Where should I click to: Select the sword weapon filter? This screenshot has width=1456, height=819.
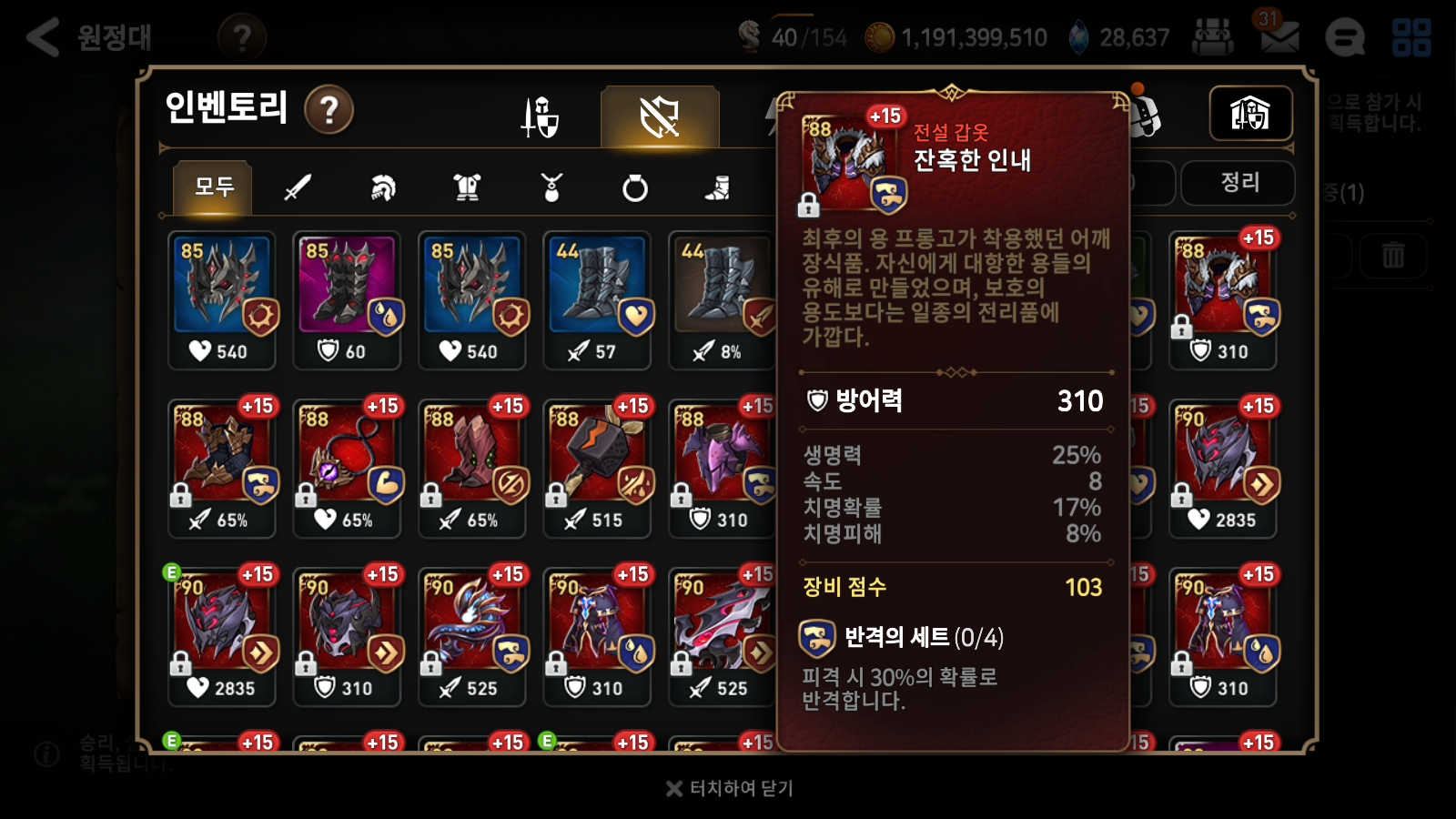298,188
